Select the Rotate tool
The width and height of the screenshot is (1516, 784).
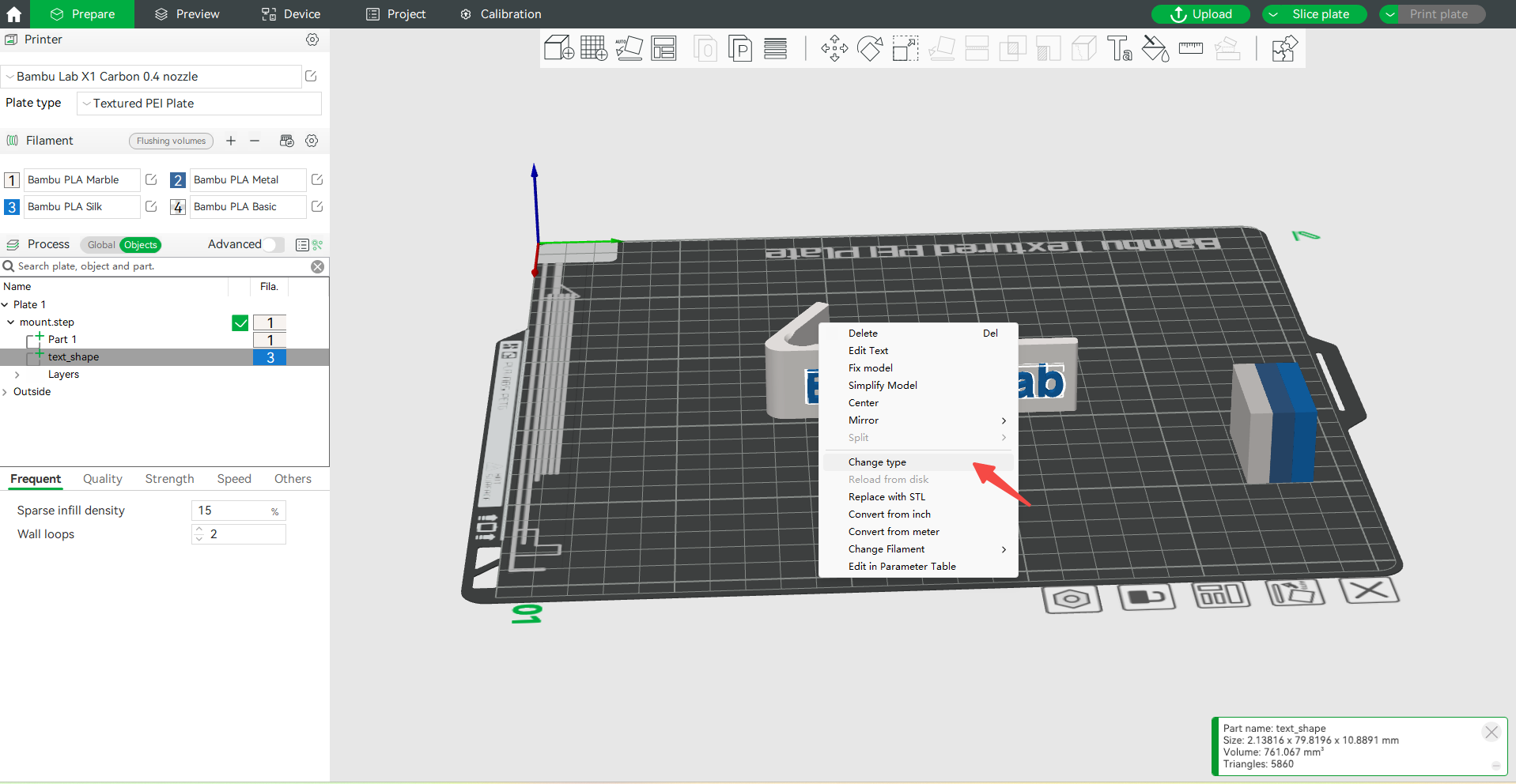pos(870,48)
